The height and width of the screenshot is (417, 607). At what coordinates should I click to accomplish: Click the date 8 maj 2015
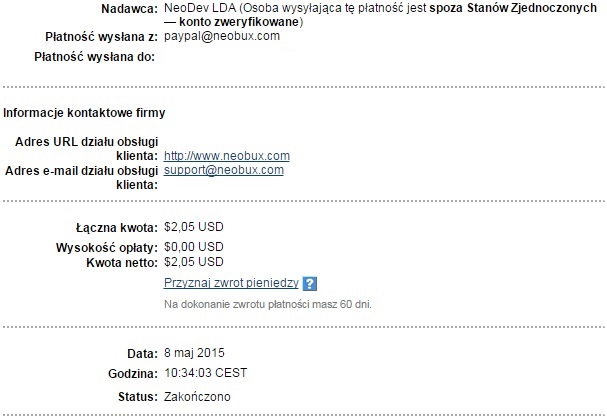(194, 353)
